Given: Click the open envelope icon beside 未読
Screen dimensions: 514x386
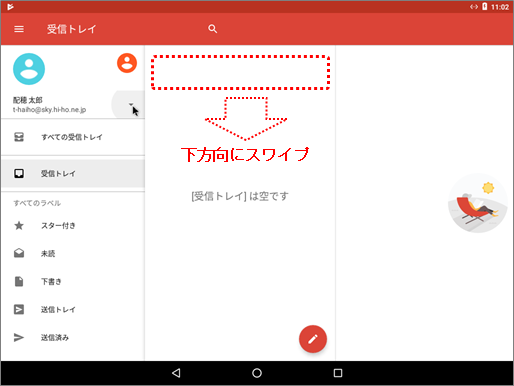Looking at the screenshot, I should pyautogui.click(x=19, y=253).
